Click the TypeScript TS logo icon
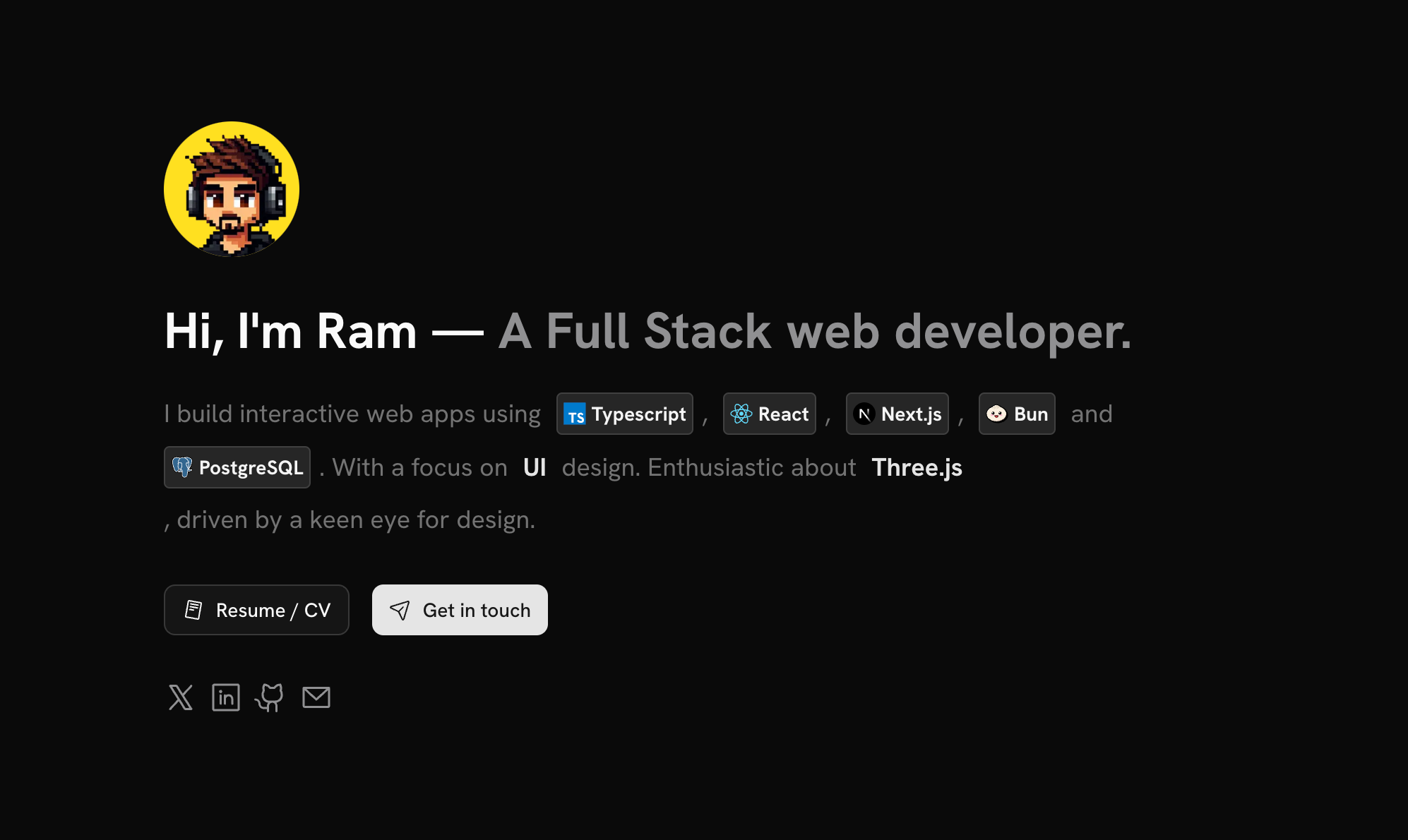1408x840 pixels. coord(575,414)
